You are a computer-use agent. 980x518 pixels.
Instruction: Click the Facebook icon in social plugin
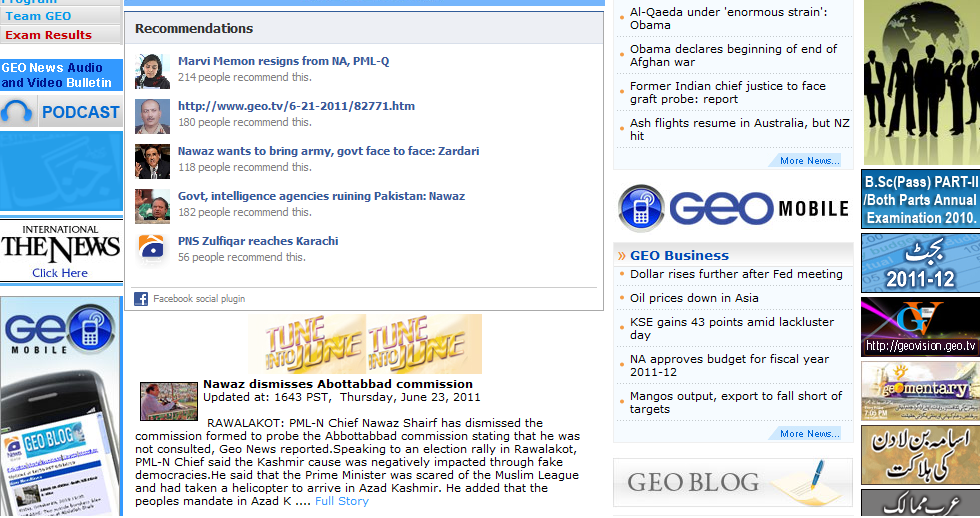coord(141,299)
